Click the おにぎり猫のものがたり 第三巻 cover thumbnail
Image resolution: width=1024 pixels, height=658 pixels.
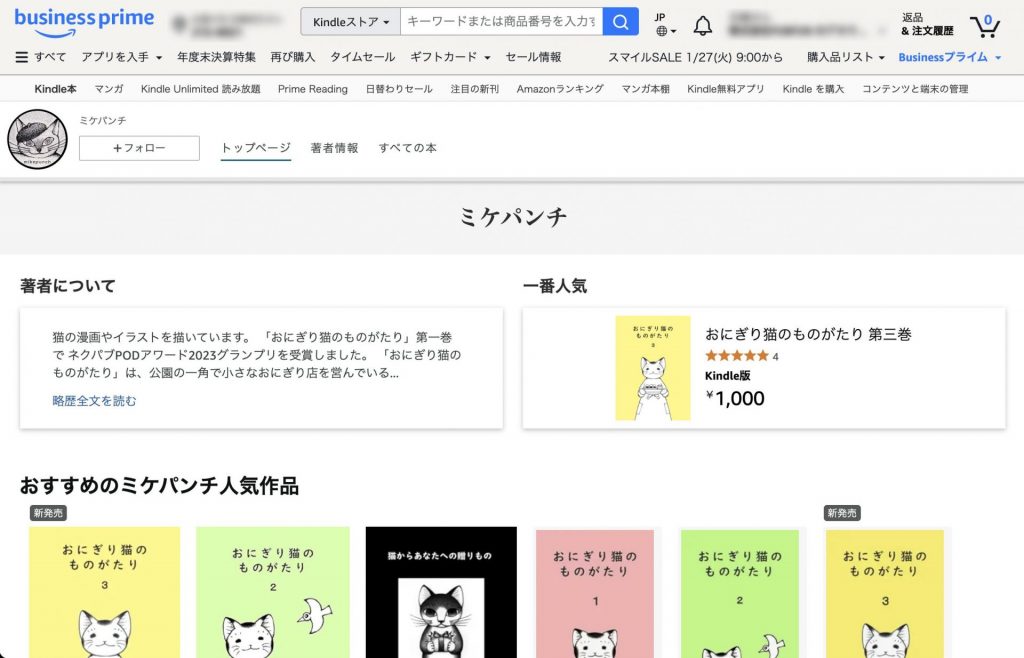coord(653,369)
